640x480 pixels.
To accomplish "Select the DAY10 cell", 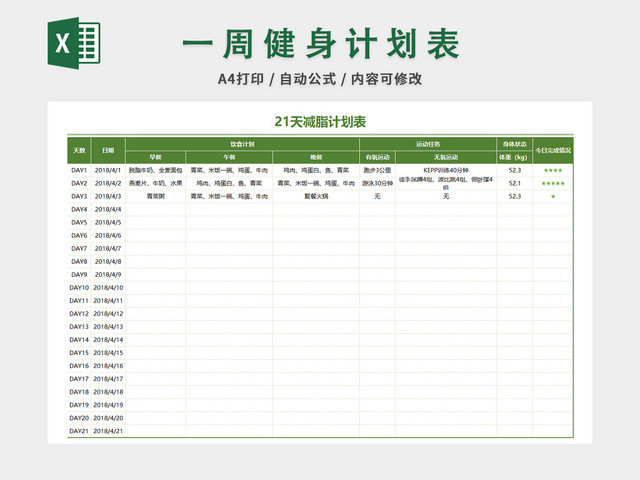I will click(79, 288).
